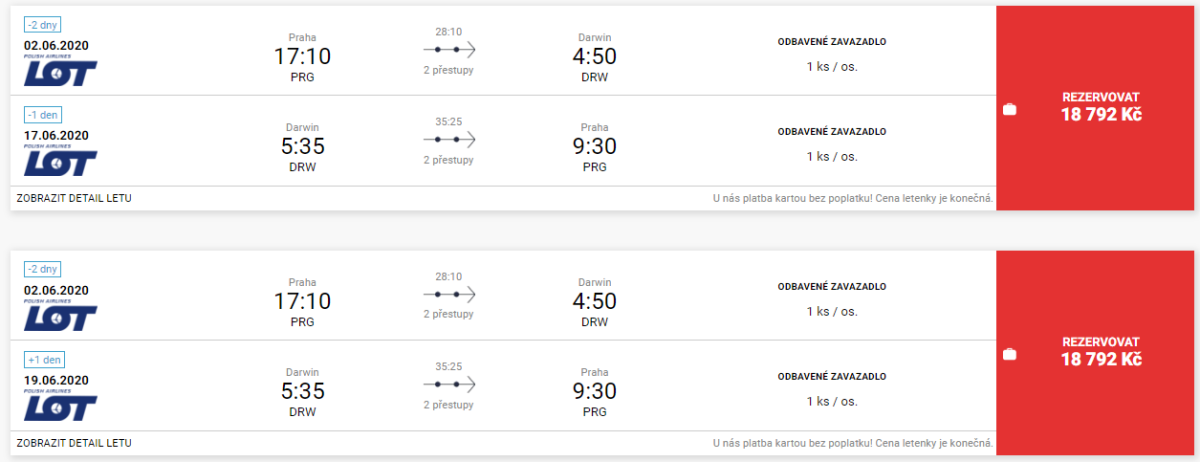The width and height of the screenshot is (1200, 462).
Task: Click 17:10 PRG departure time in first offer
Action: (302, 57)
